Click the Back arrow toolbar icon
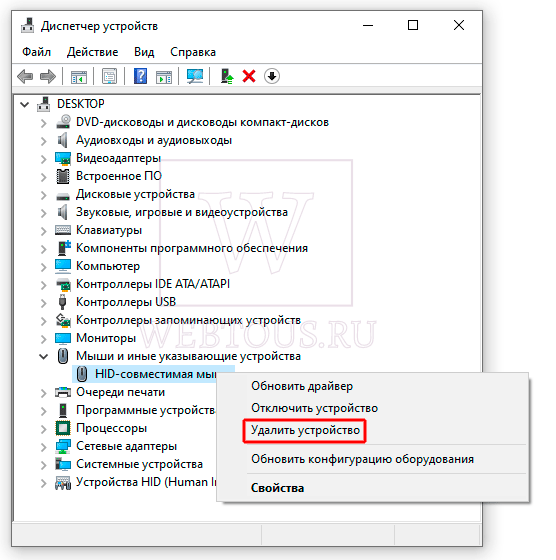Viewport: 556px width, 560px height. click(x=25, y=76)
